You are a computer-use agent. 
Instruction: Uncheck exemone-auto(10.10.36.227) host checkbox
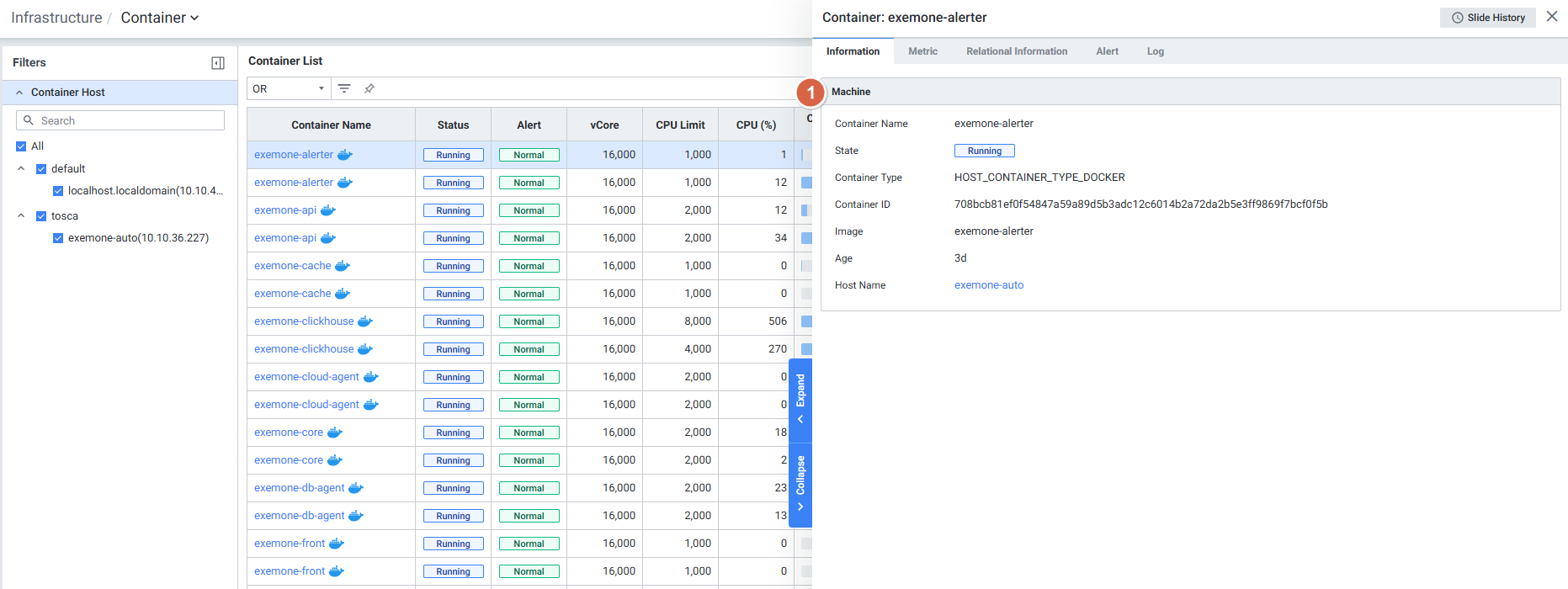58,238
